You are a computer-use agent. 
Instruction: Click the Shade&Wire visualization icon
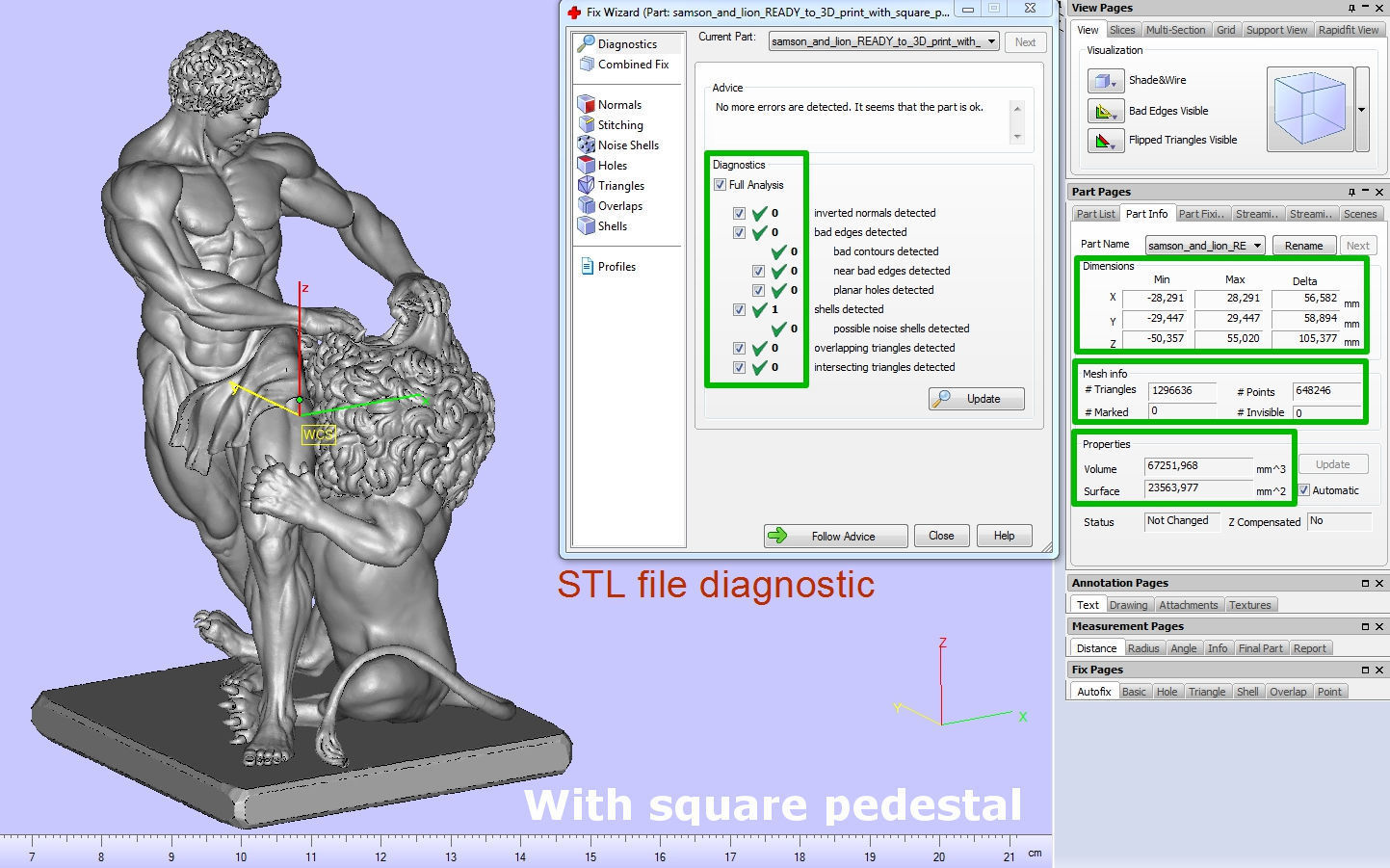(x=1105, y=81)
